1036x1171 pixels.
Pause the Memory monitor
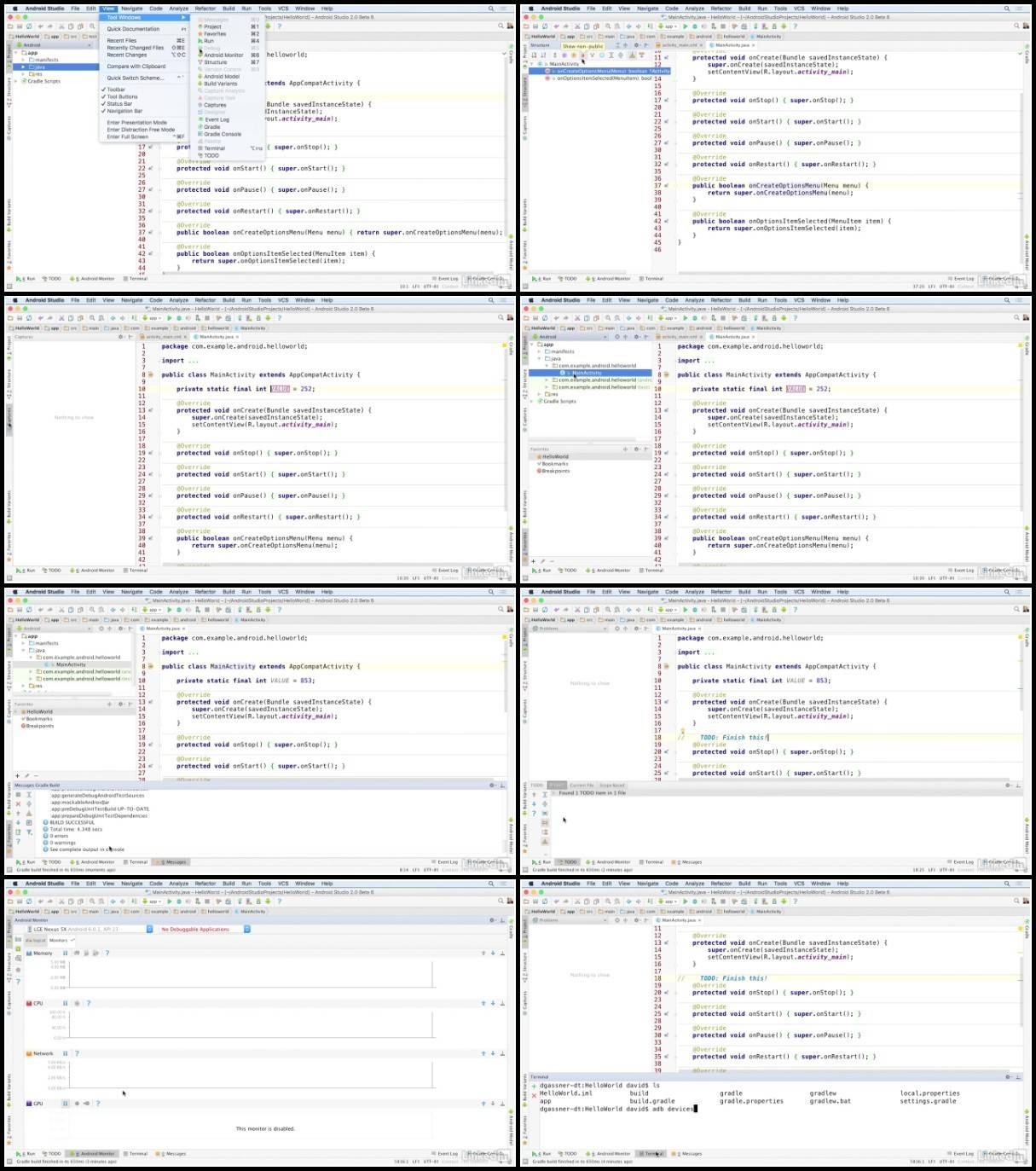tap(65, 953)
